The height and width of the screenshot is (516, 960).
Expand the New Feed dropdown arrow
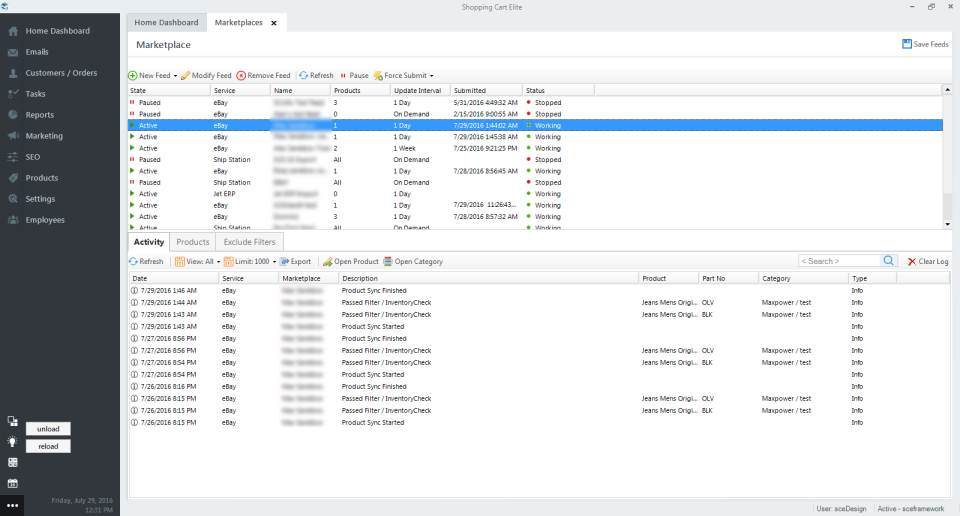tap(176, 76)
